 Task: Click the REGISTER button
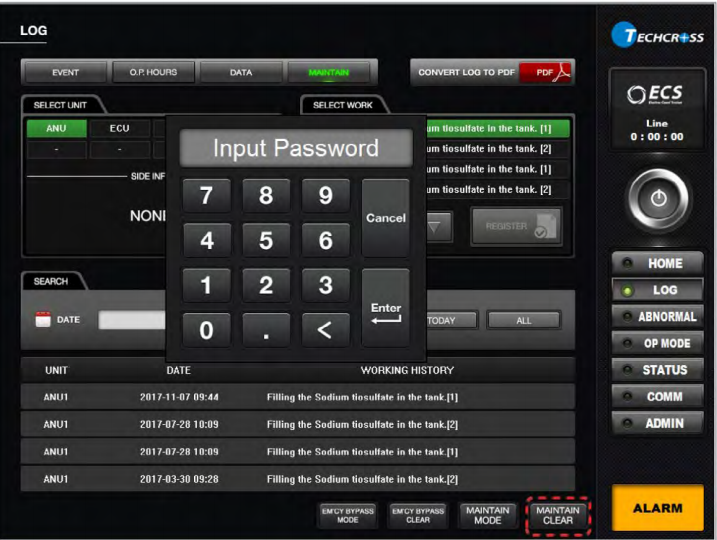pos(516,226)
